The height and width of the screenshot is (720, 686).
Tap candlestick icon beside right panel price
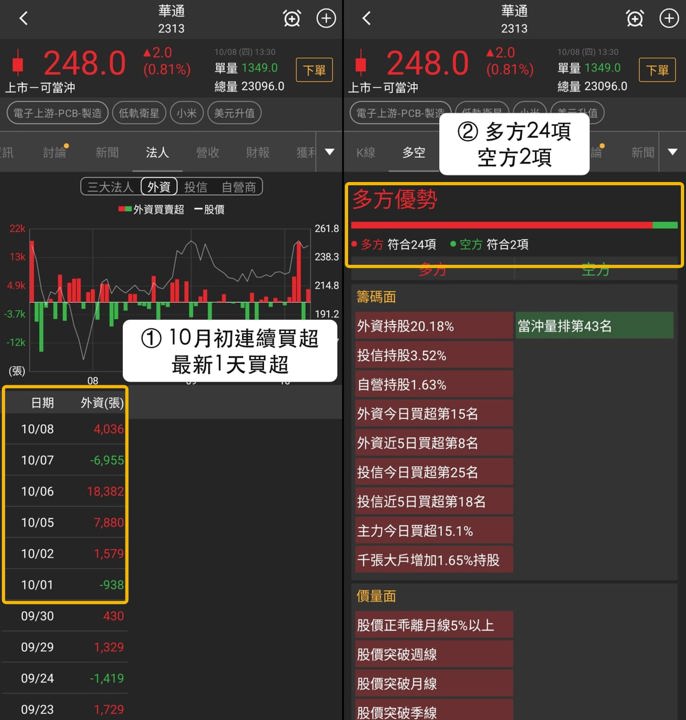(361, 62)
